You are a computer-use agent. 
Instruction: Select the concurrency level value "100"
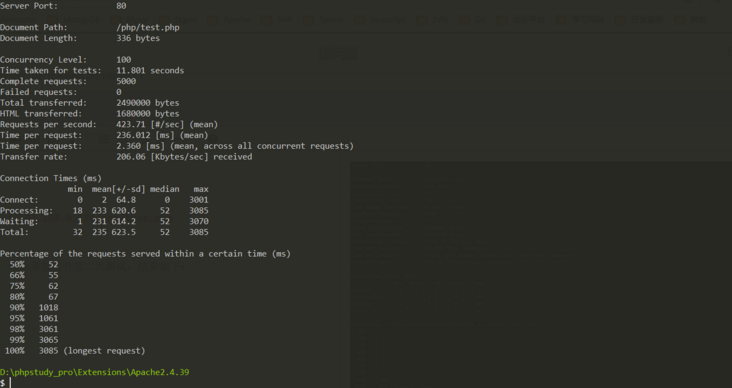pos(124,59)
